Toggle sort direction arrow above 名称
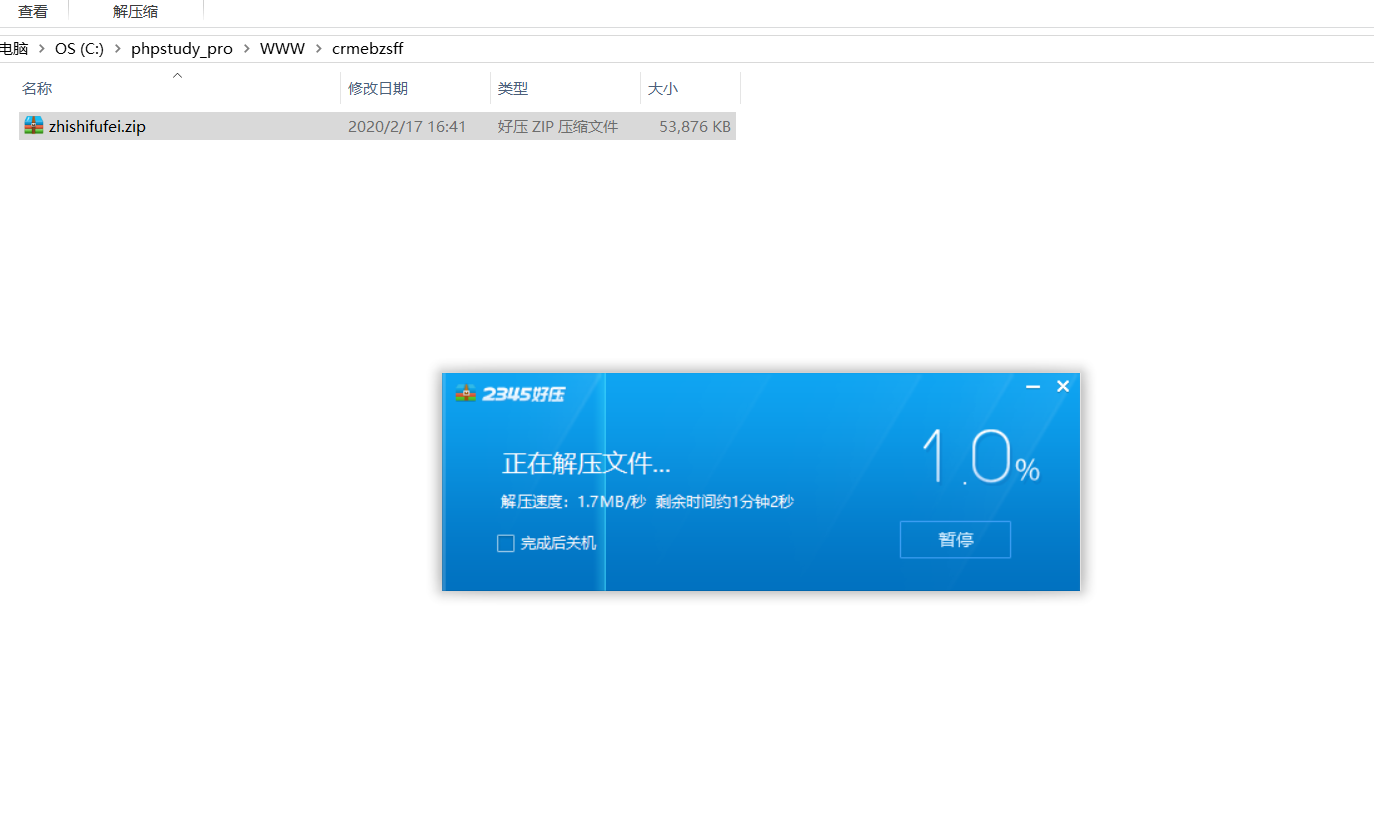Screen dimensions: 1374x814 click(178, 75)
